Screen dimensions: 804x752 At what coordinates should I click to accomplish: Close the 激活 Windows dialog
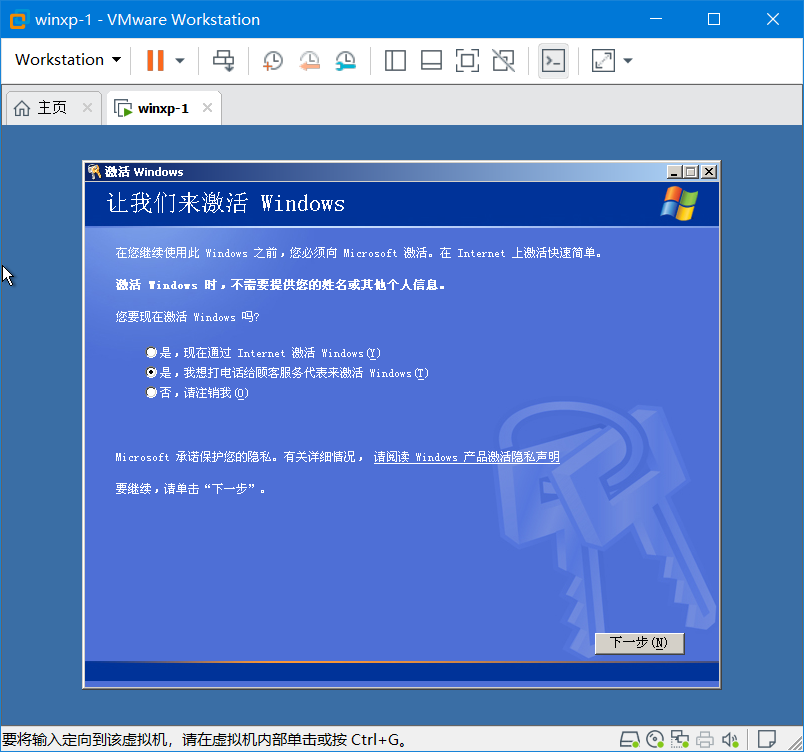click(709, 172)
